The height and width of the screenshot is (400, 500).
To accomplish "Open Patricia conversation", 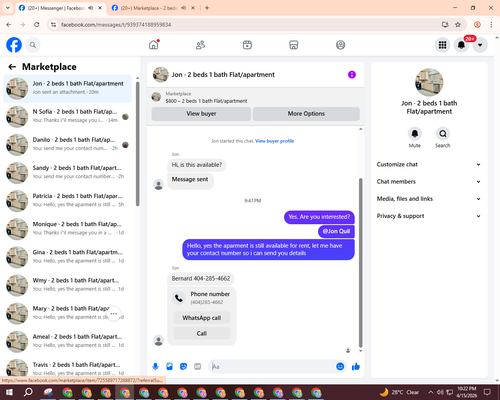I will 67,201.
